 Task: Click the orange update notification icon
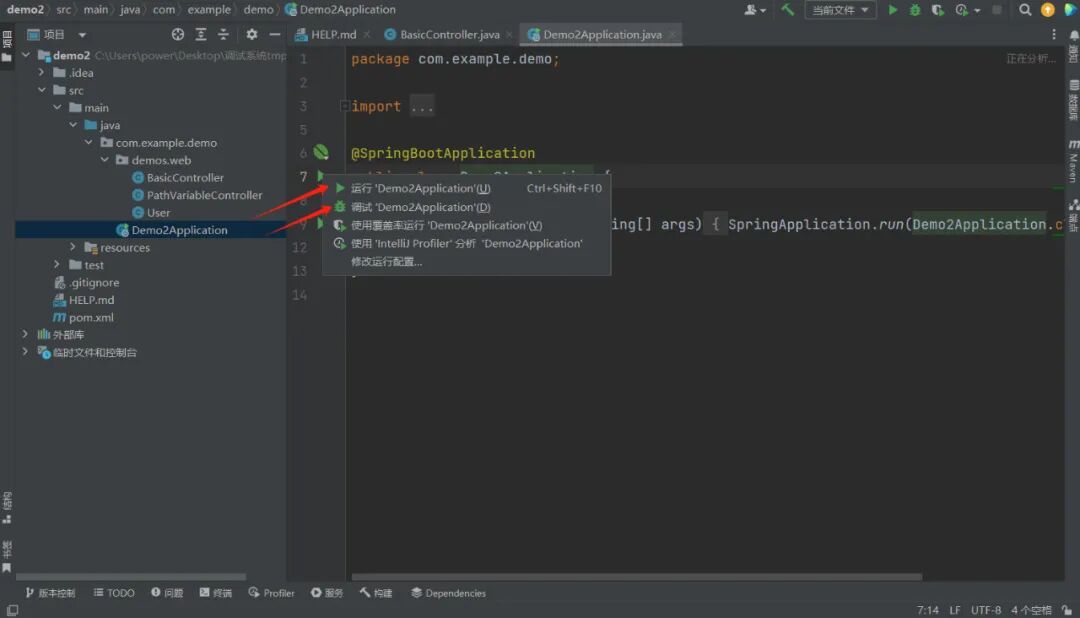pyautogui.click(x=1048, y=10)
